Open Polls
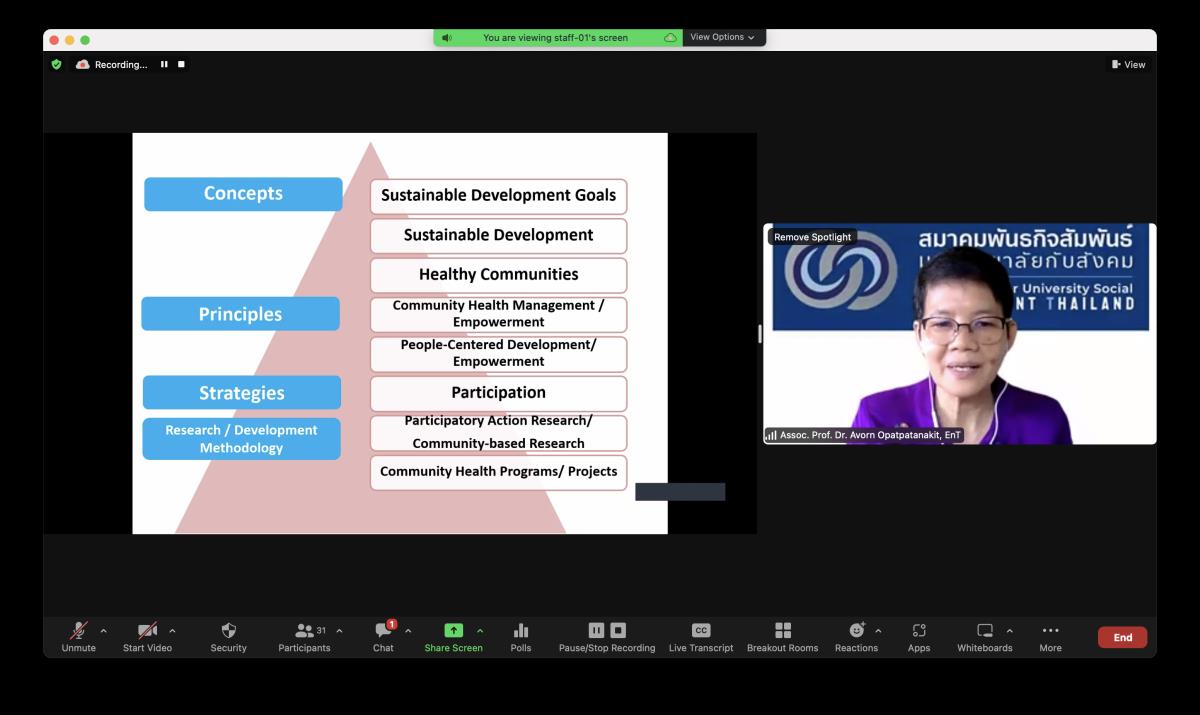The image size is (1200, 715). tap(521, 636)
